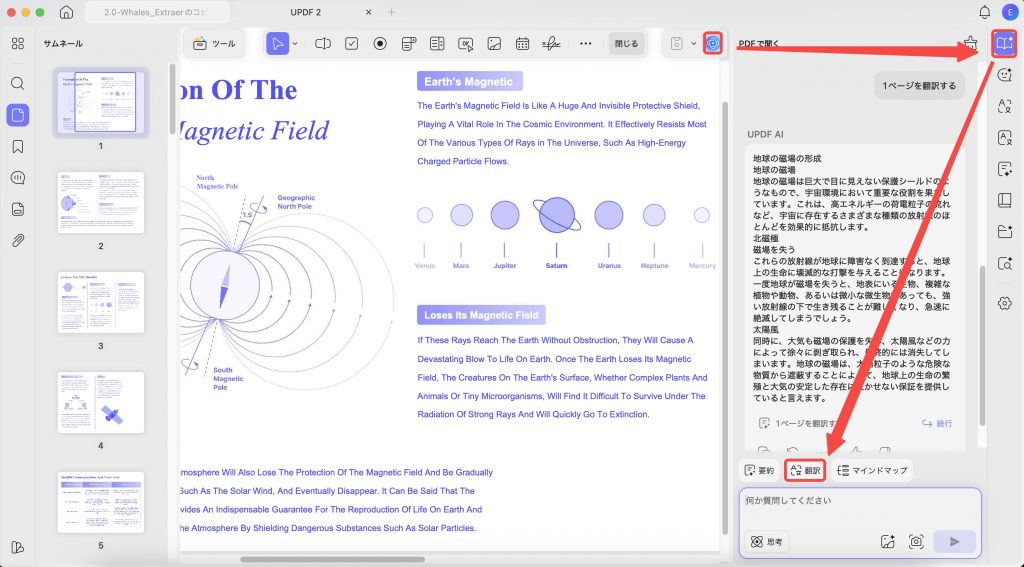Click the horizontal scrollbar below the document

332,559
